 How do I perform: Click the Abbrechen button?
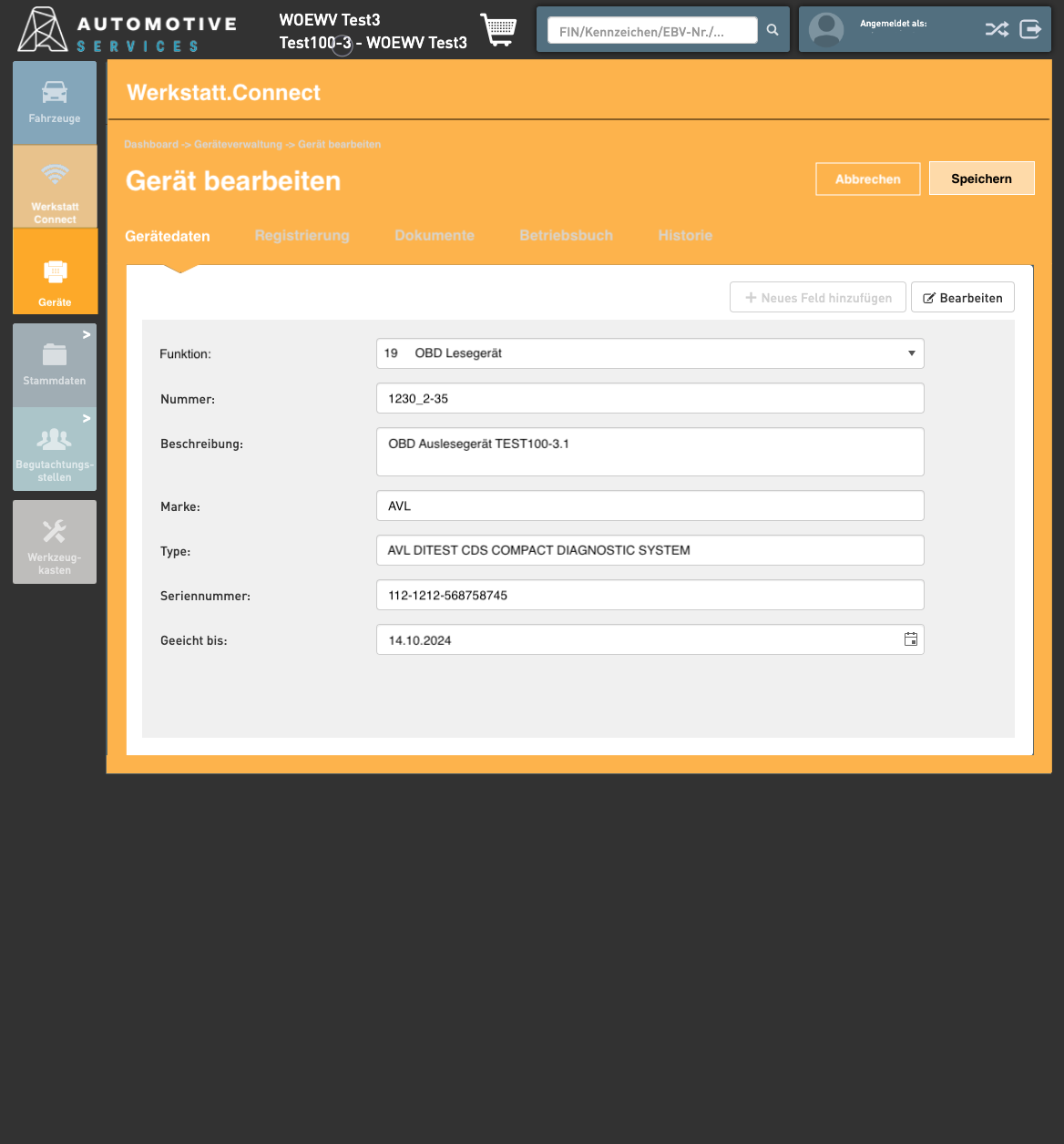(867, 179)
